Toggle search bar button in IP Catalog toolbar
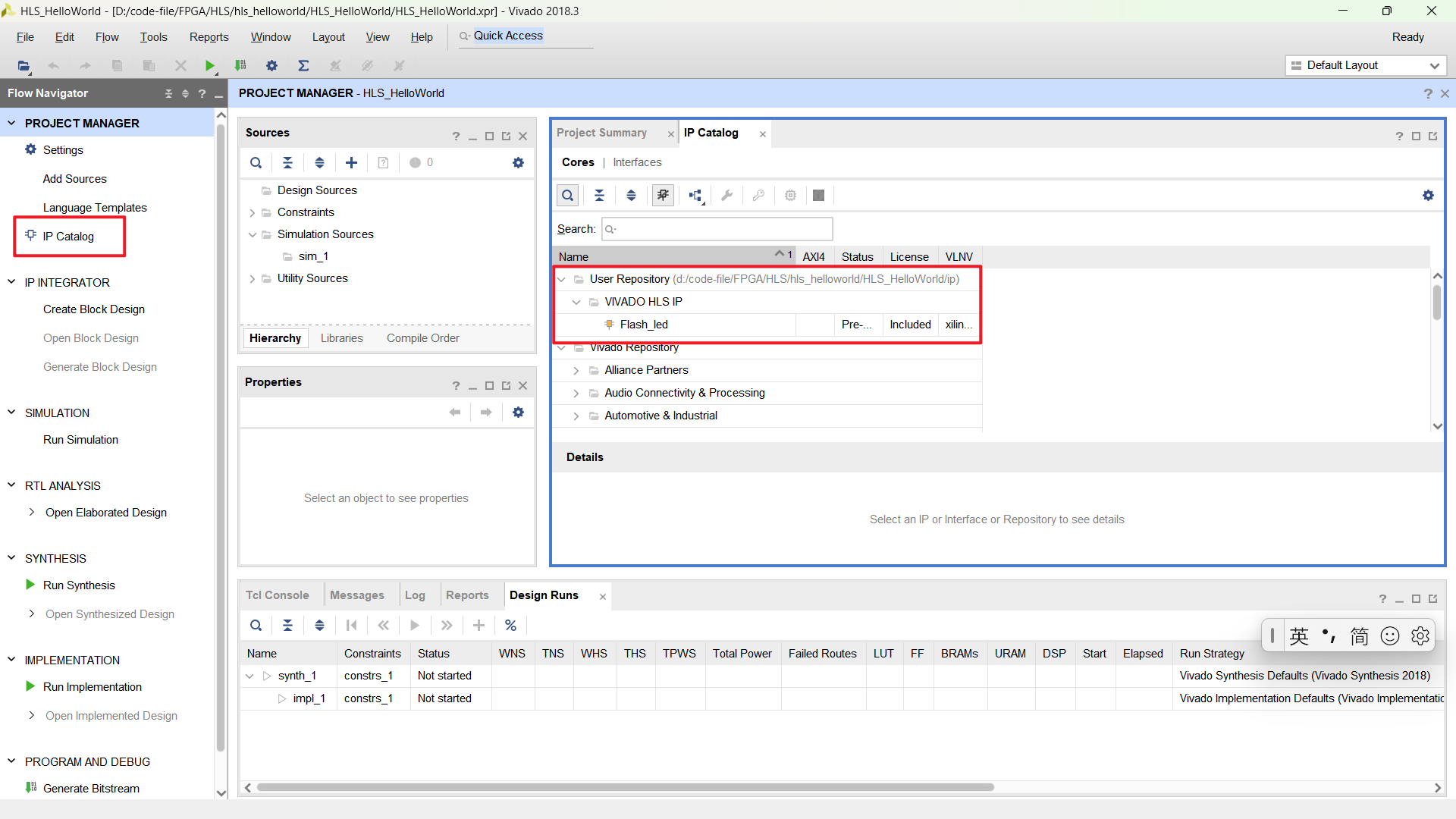This screenshot has width=1456, height=819. (567, 195)
